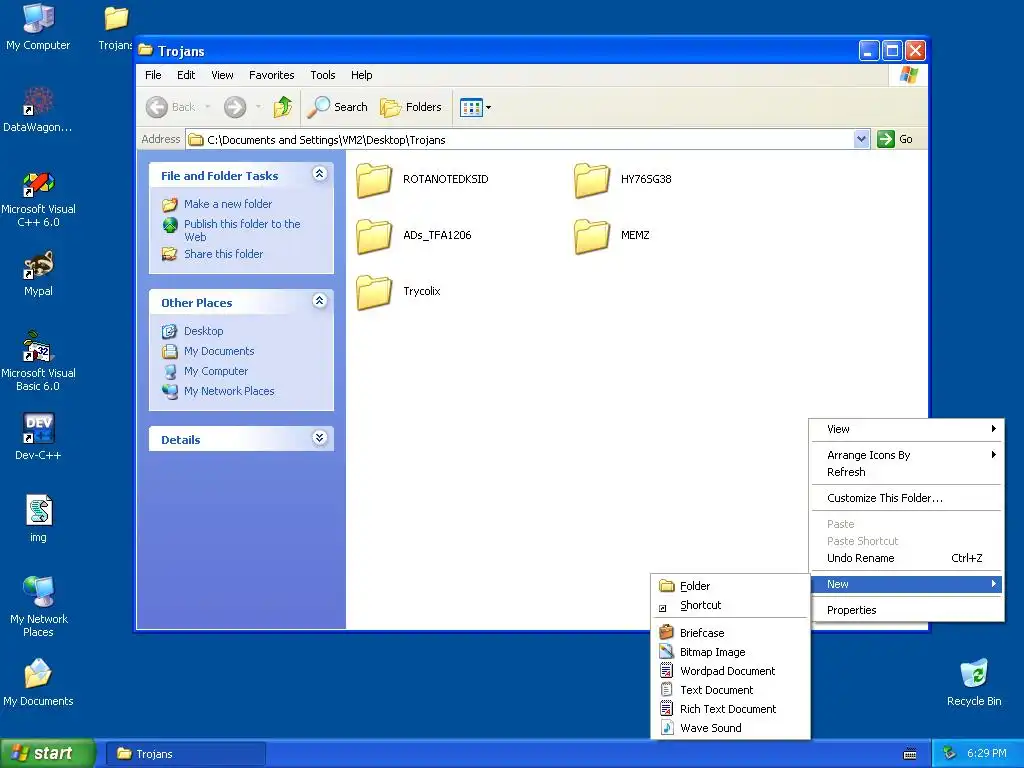Expand Arrange Icons By submenu
1024x768 pixels.
(x=906, y=455)
